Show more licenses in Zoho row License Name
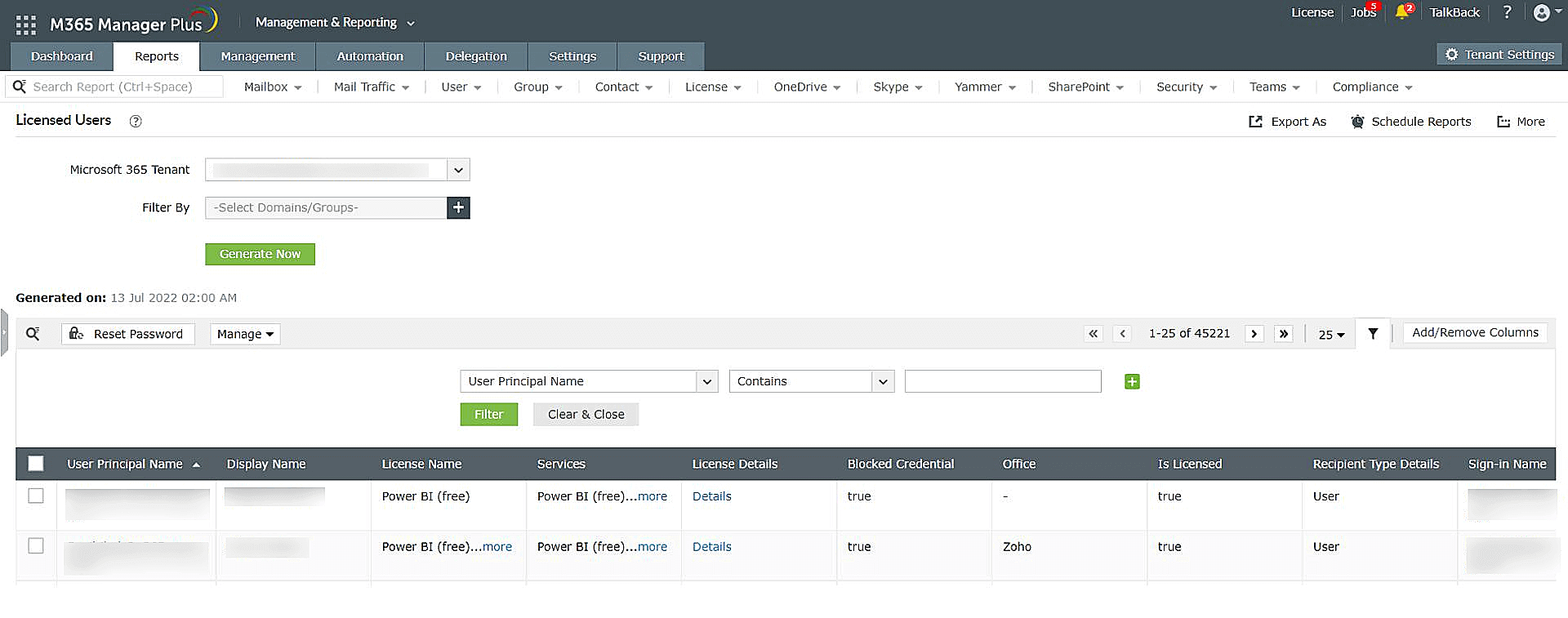The image size is (1568, 618). 497,546
